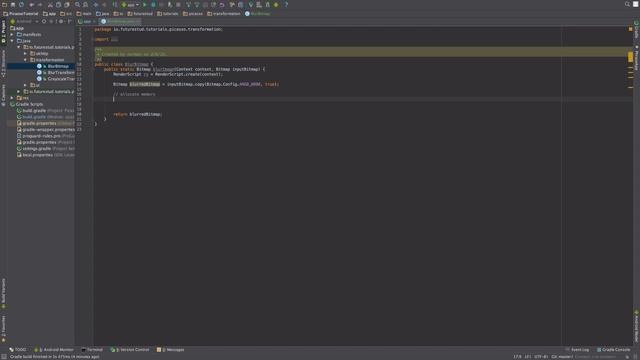Click the Stop icon in the toolbar
The image size is (640, 360).
click(178, 4)
